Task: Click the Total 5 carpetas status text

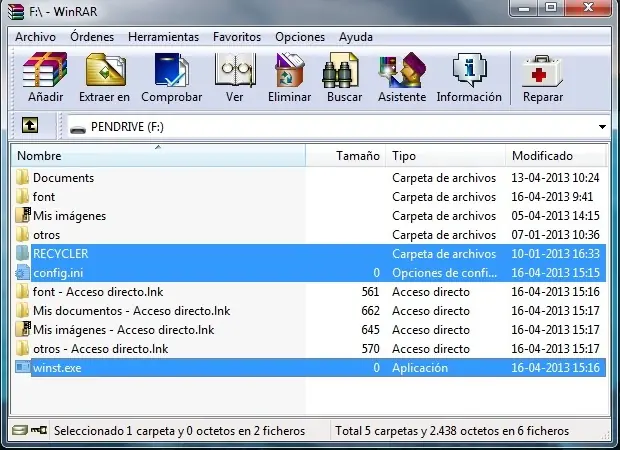Action: coord(452,431)
